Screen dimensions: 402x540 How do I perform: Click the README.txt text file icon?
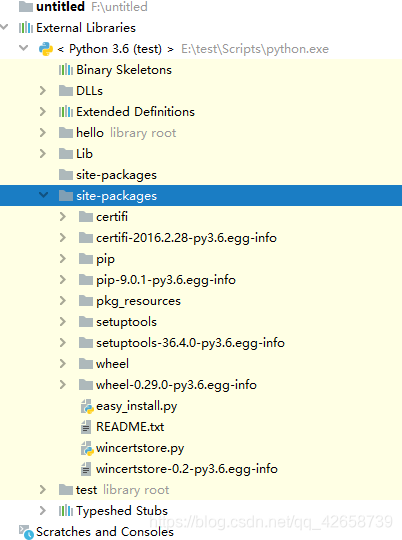[86, 427]
